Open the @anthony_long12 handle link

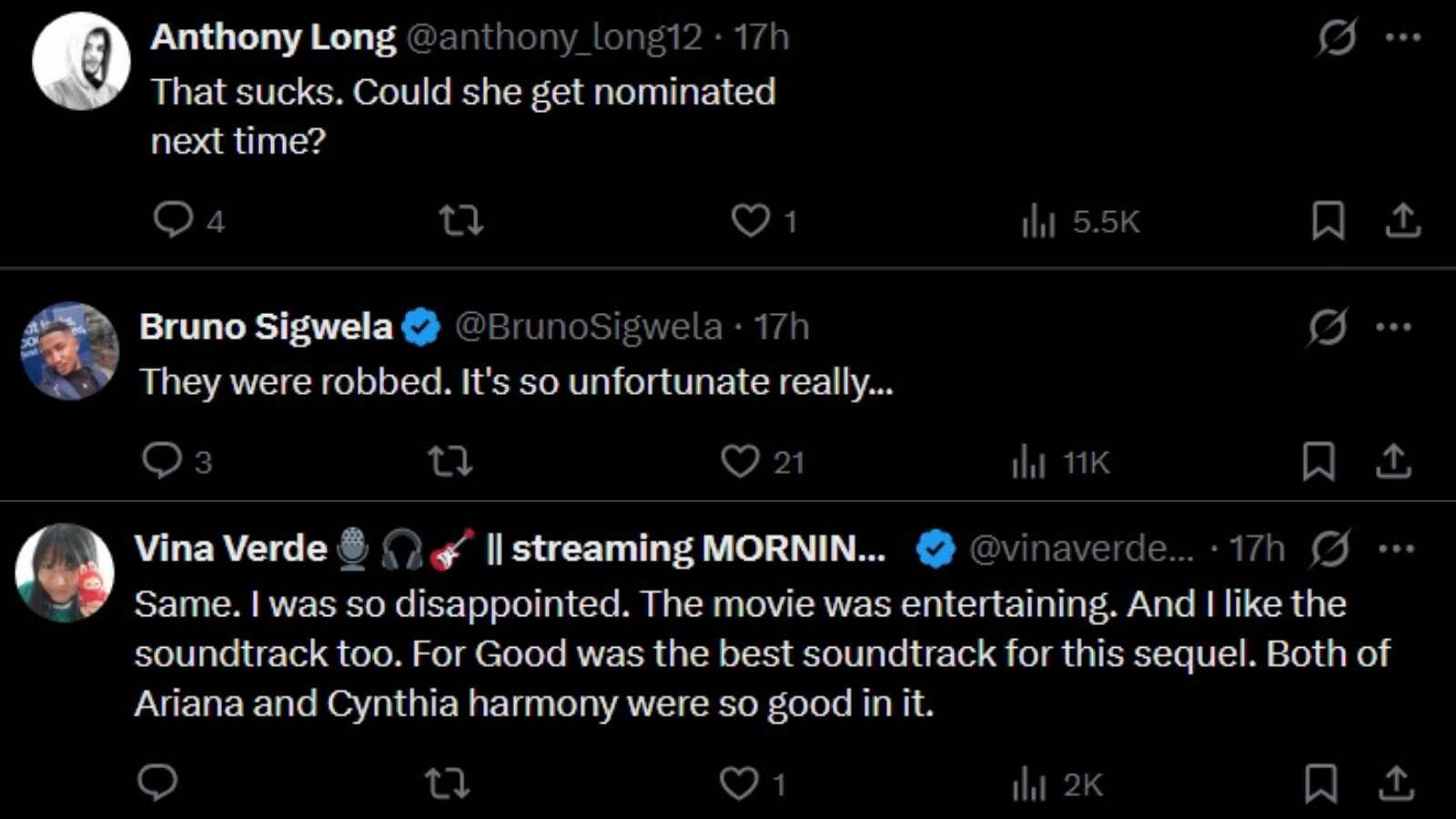click(x=553, y=37)
